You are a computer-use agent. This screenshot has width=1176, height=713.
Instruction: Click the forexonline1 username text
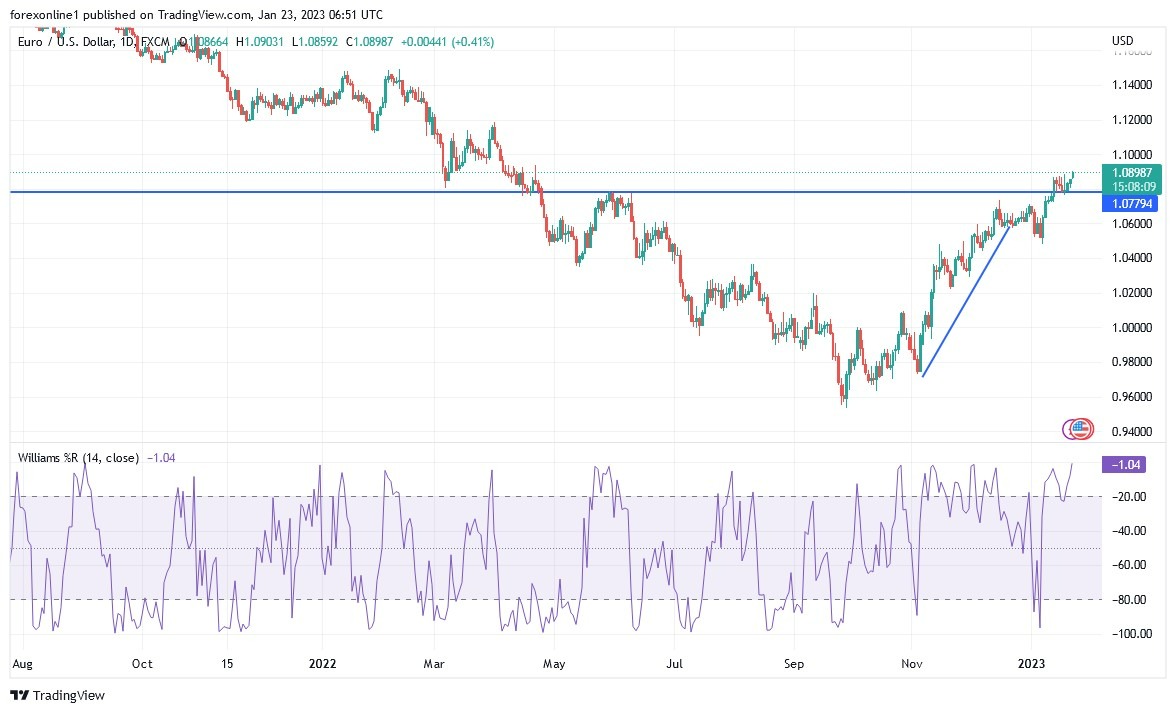point(43,15)
